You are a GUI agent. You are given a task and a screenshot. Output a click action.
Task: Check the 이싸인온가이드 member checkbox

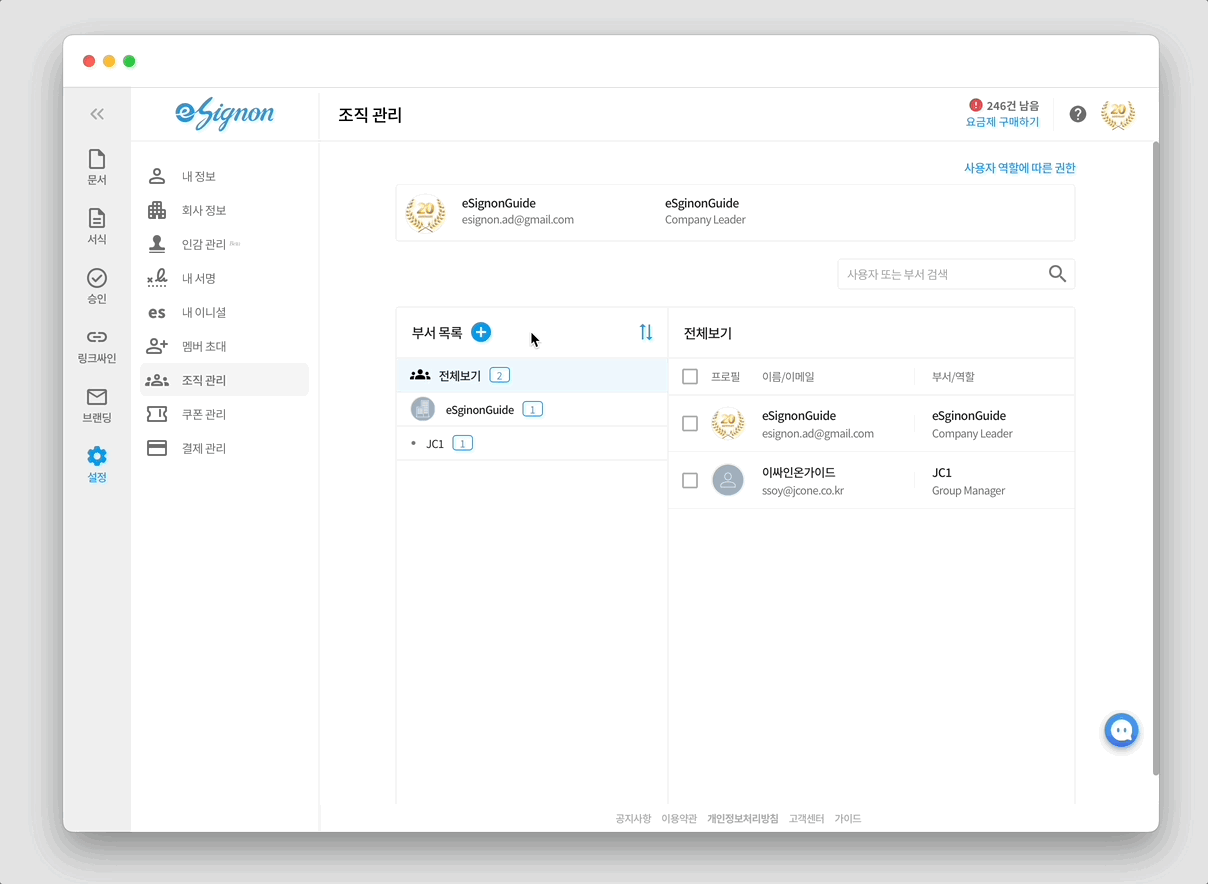point(690,481)
